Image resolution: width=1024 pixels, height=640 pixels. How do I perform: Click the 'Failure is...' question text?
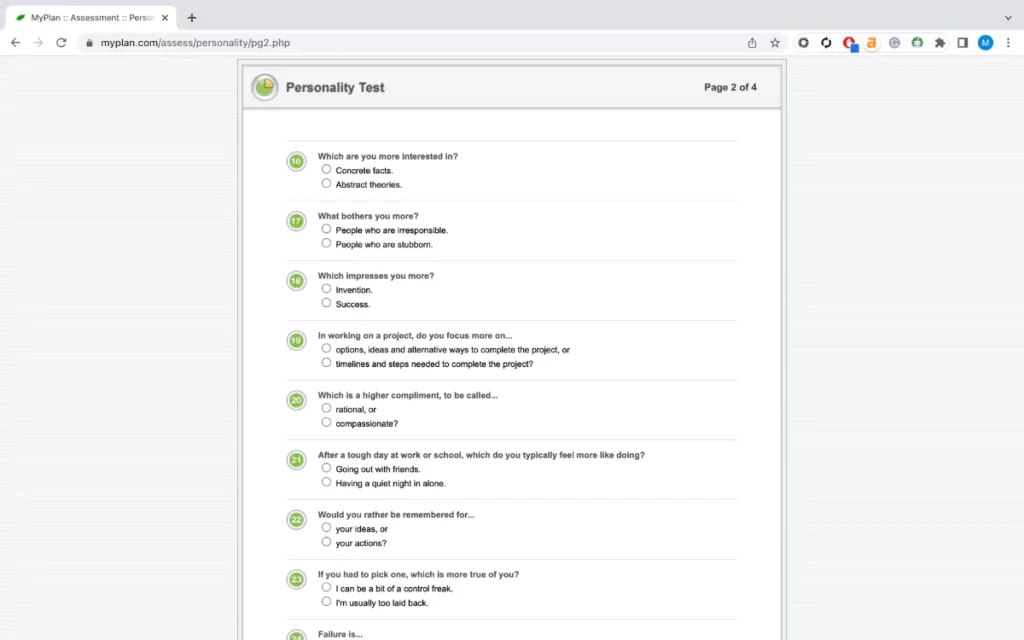coord(340,634)
